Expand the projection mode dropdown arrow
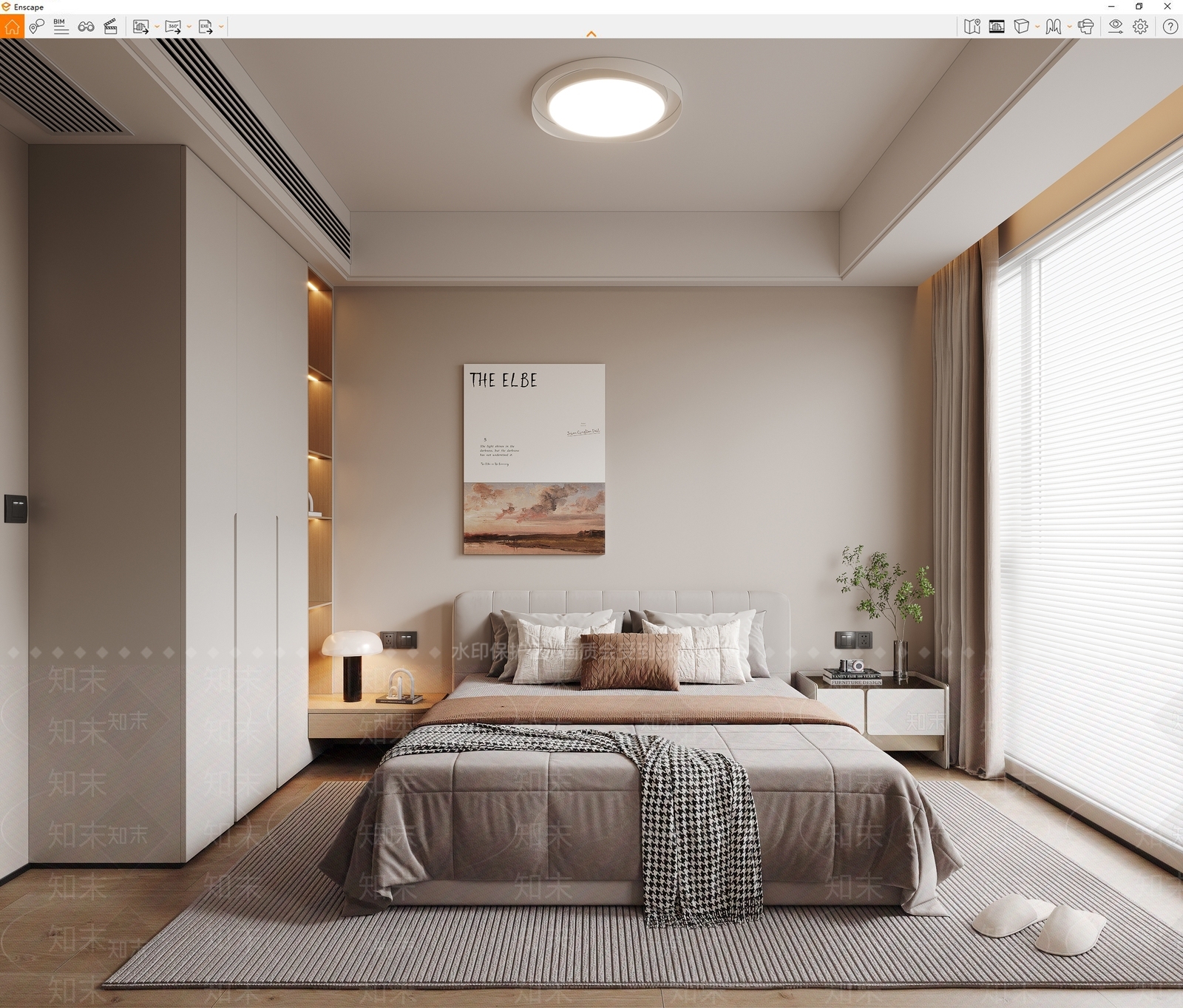The height and width of the screenshot is (1008, 1183). (x=1037, y=27)
